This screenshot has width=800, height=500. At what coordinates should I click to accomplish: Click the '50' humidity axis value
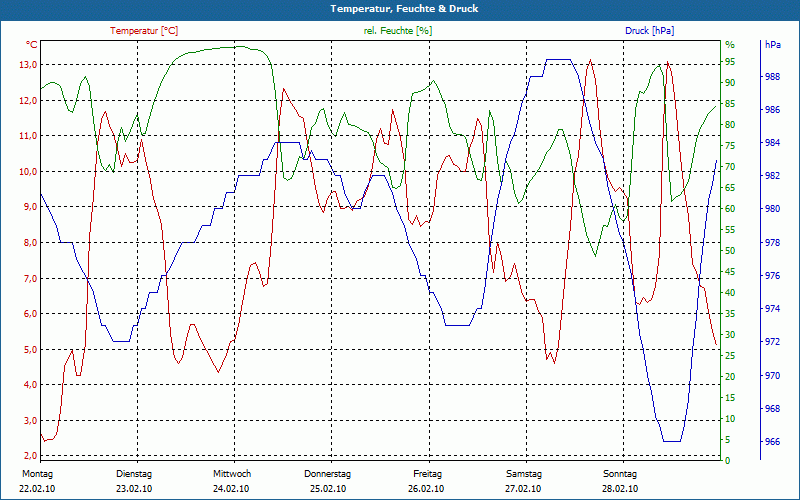730,251
